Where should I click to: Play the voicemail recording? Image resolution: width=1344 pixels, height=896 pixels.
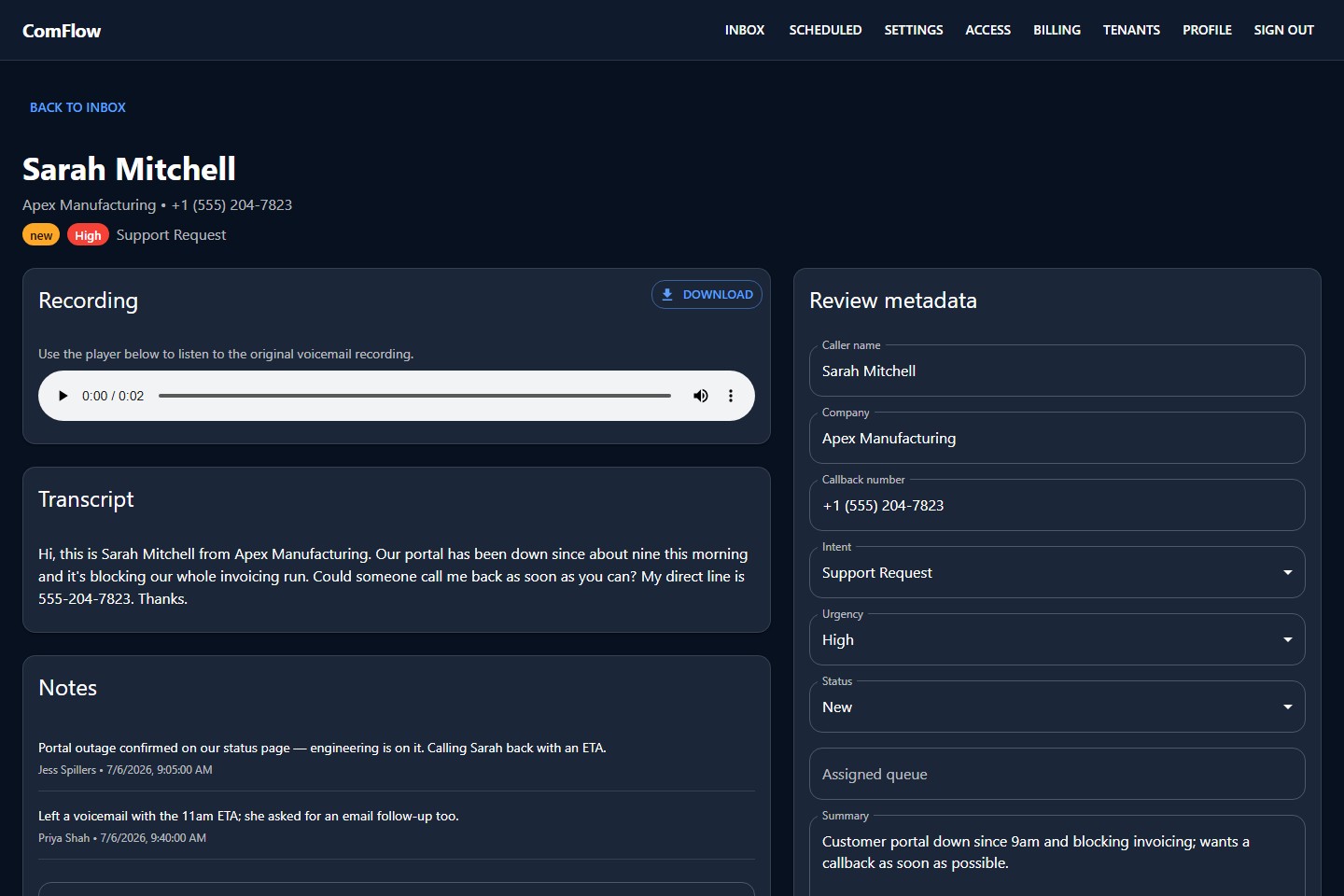(63, 396)
